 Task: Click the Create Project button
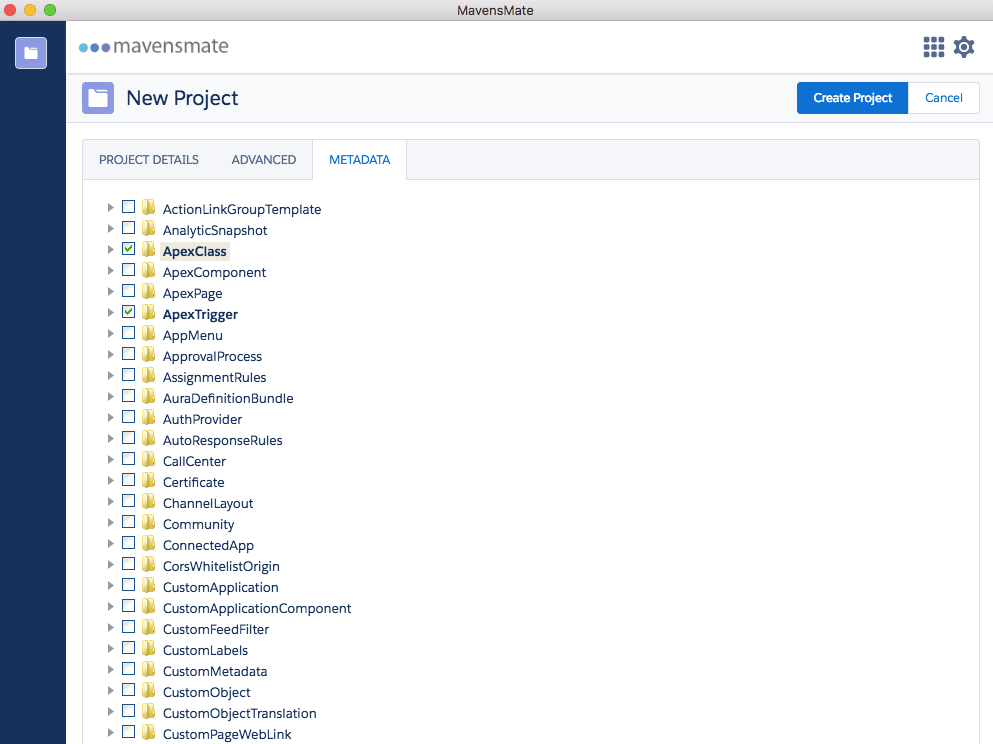(x=852, y=98)
